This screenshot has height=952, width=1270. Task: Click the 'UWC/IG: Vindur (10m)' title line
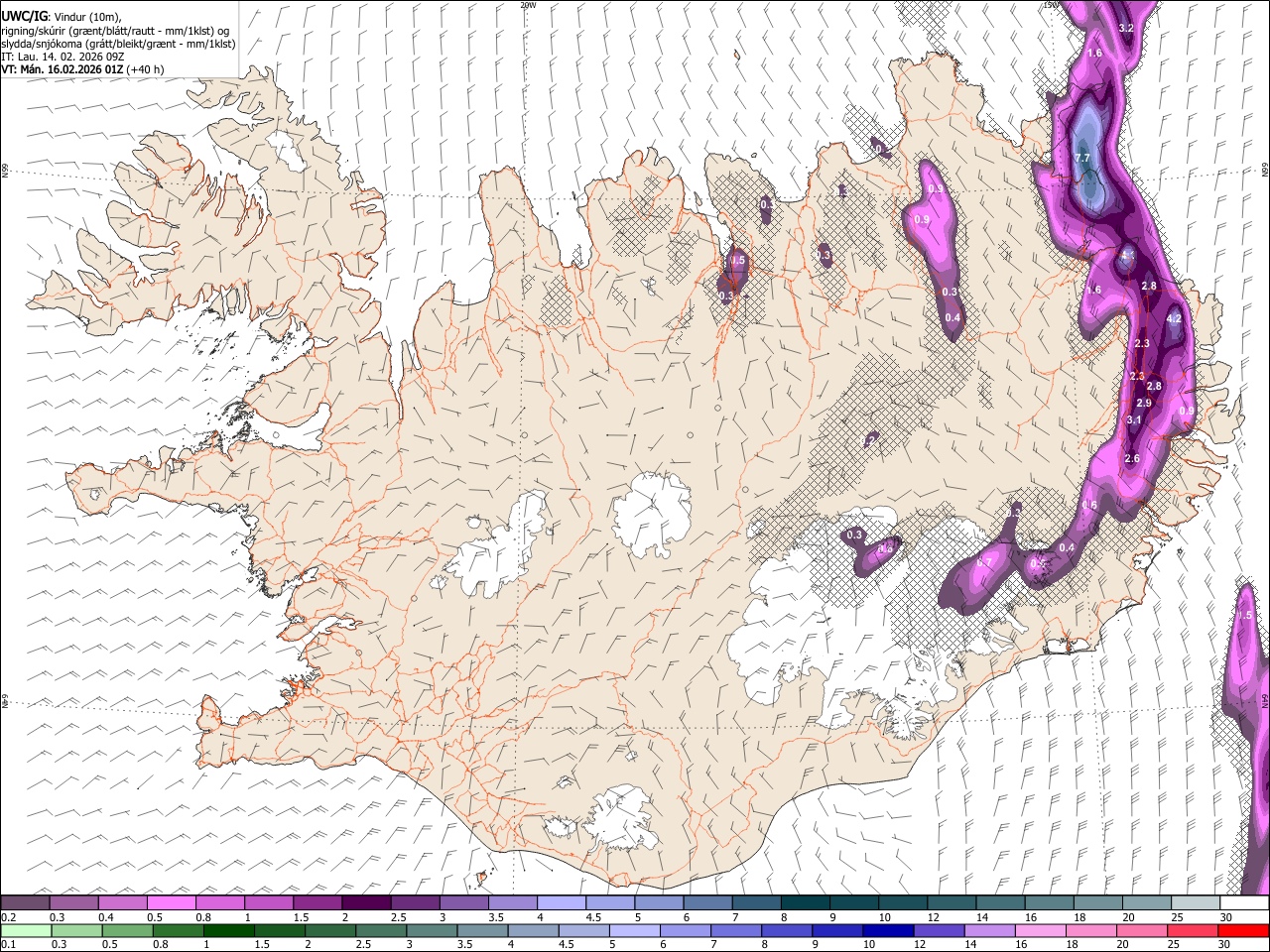click(62, 17)
